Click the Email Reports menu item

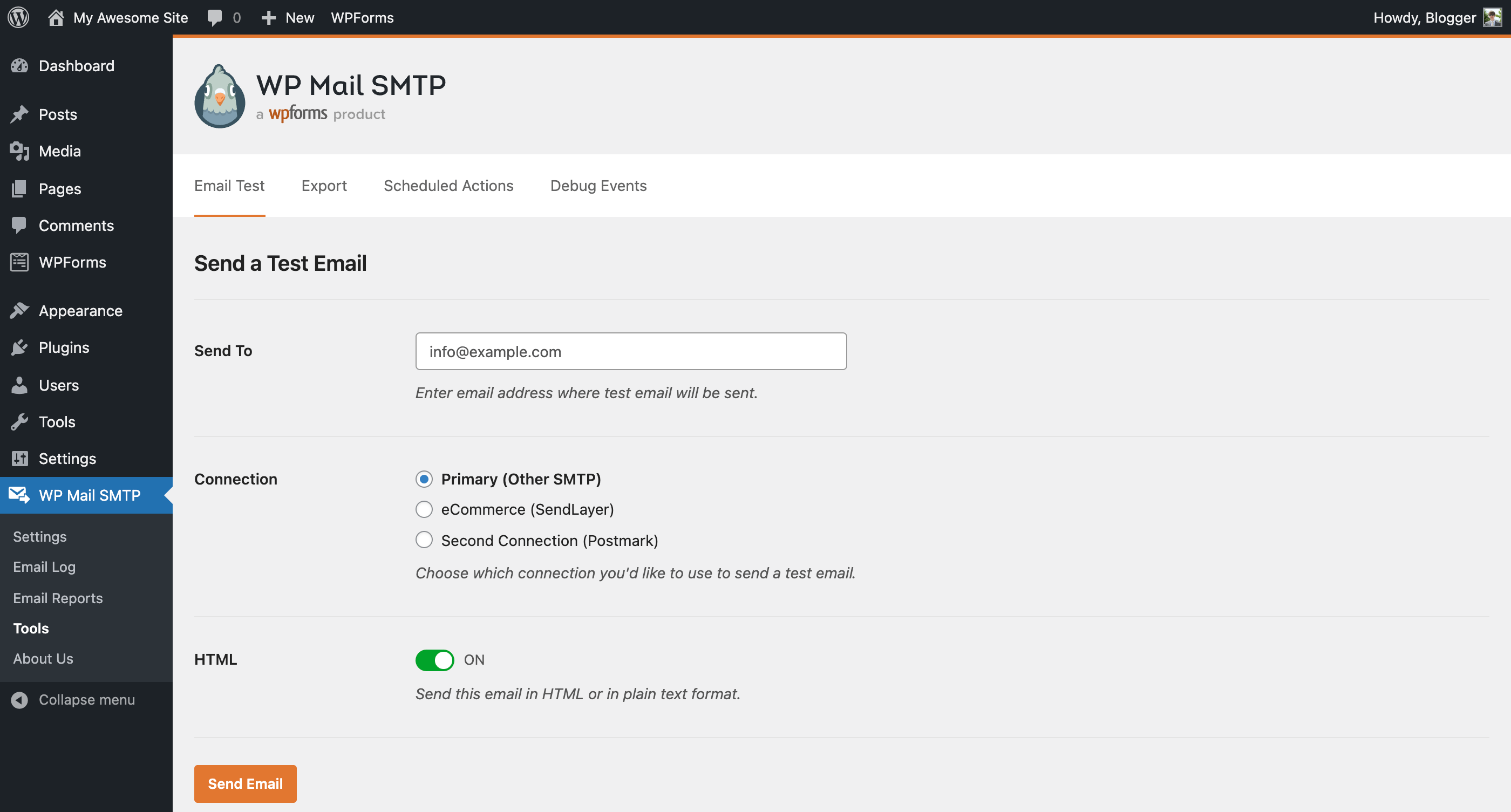pos(57,597)
